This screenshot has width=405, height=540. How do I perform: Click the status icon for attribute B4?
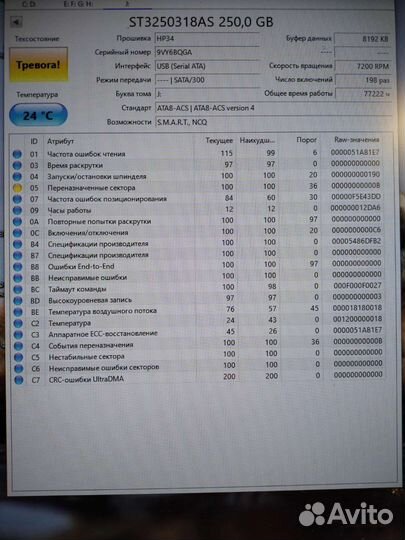(x=18, y=244)
